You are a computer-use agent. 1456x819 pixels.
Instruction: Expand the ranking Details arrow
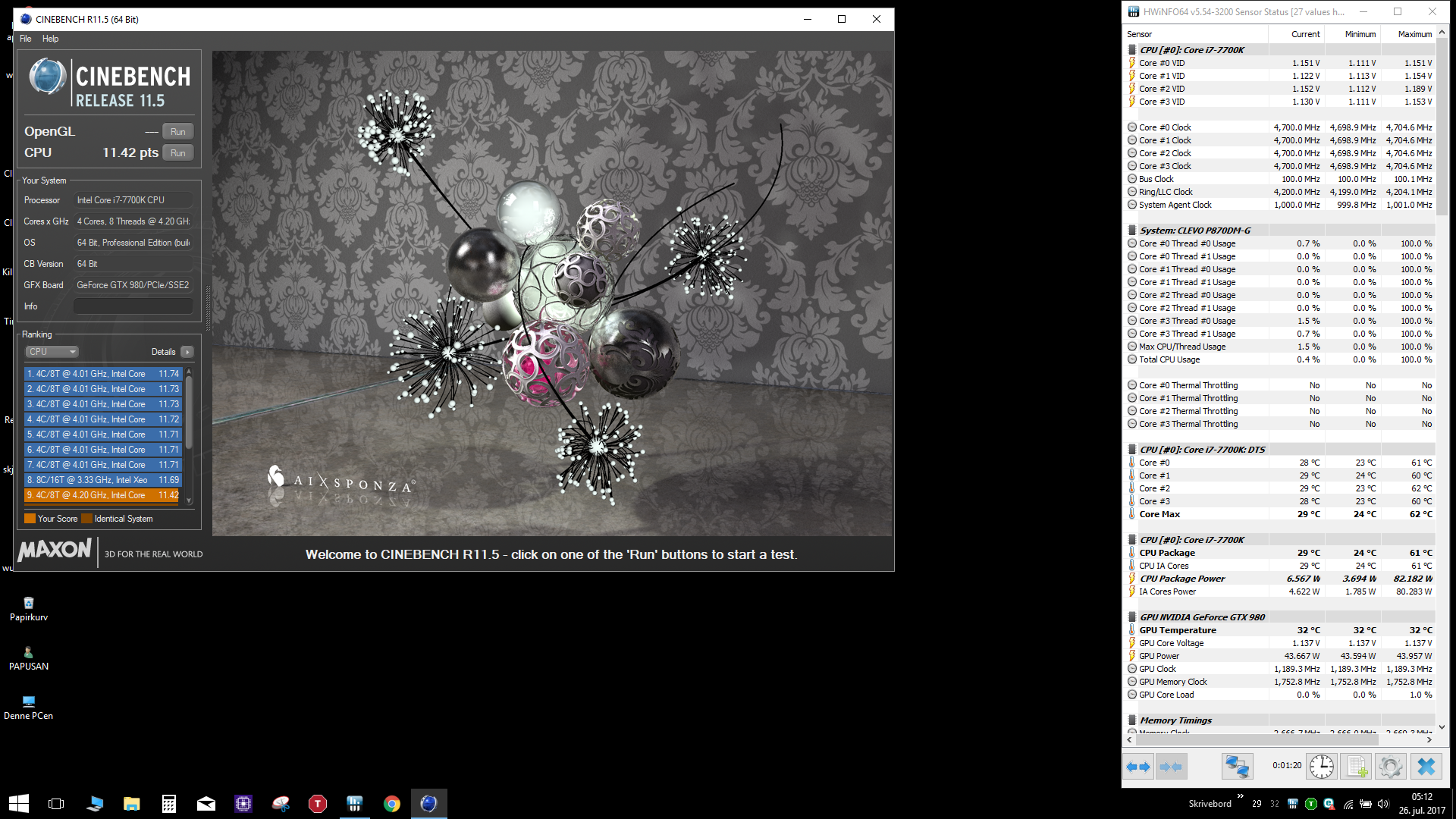187,352
